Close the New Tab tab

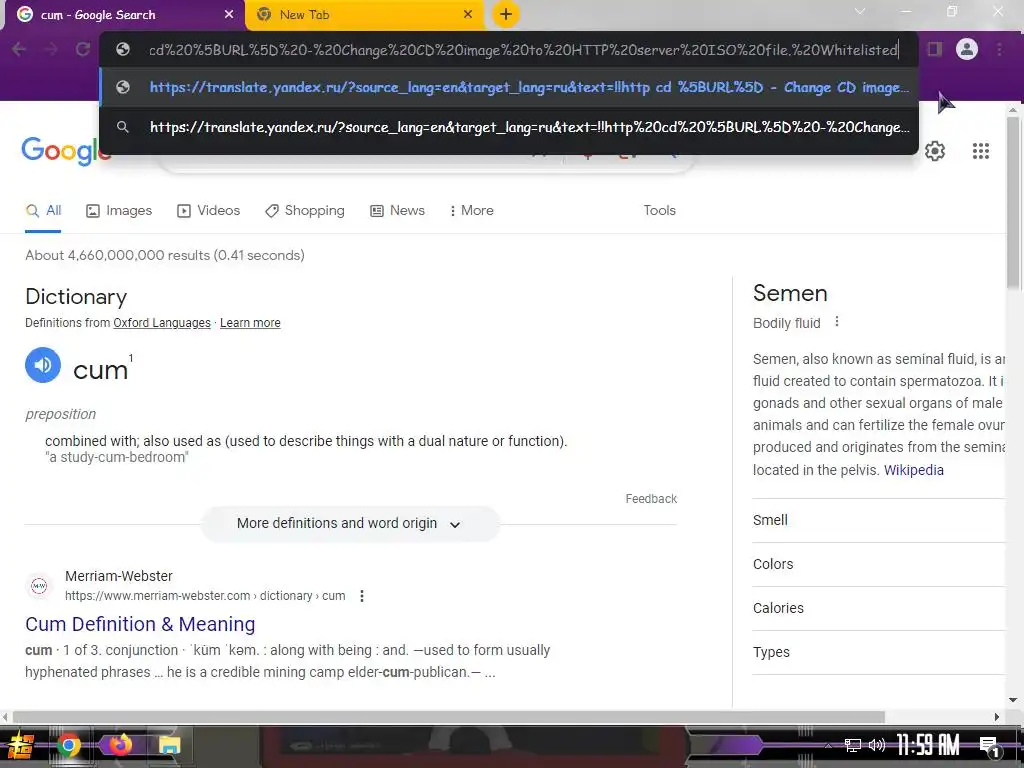tap(468, 14)
